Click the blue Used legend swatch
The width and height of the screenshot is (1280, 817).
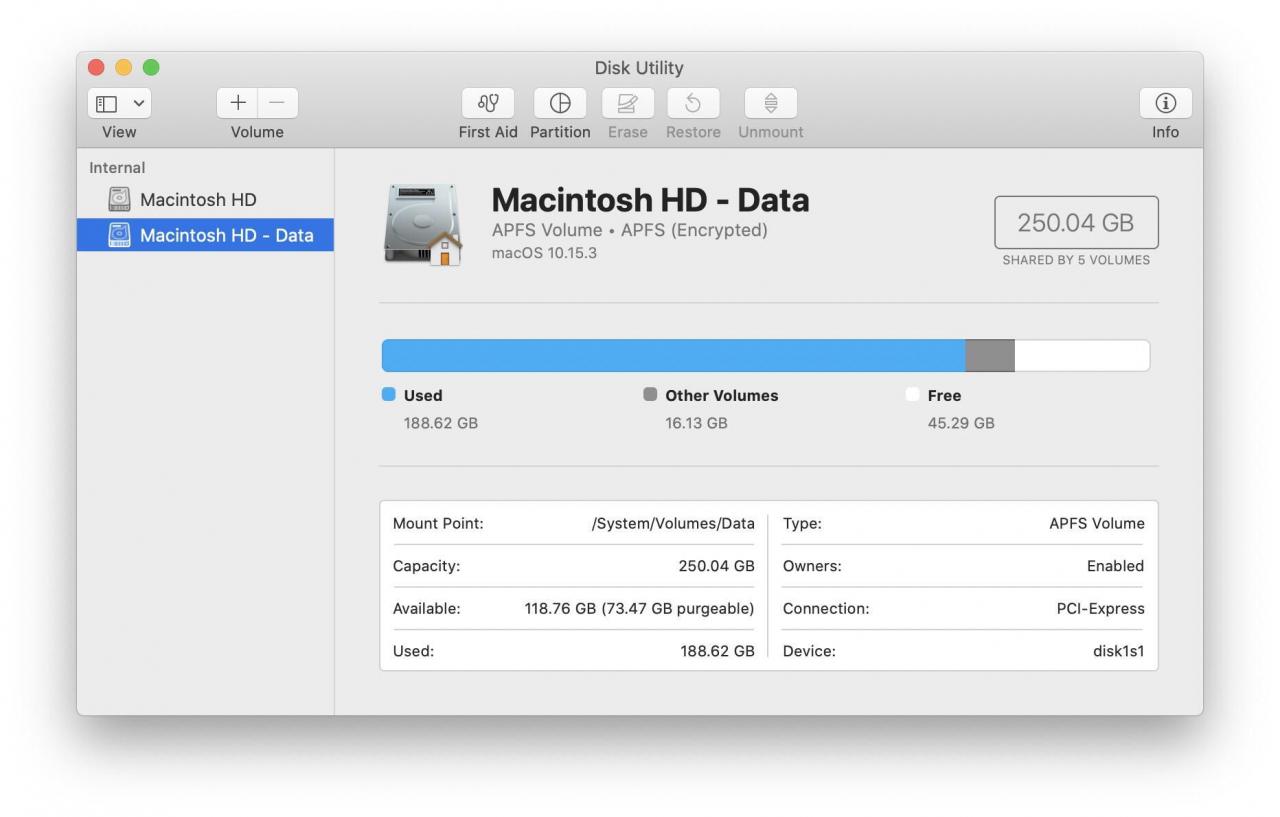(x=387, y=394)
